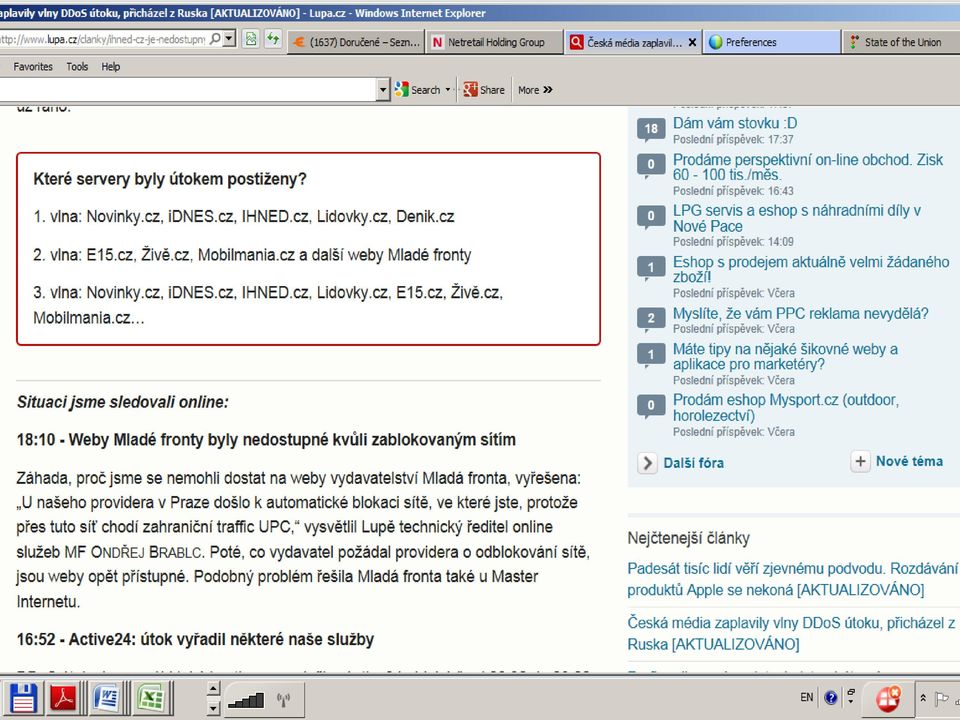
Task: Open thread 'LPG servis a eshop s náhradními díly'
Action: [x=797, y=218]
